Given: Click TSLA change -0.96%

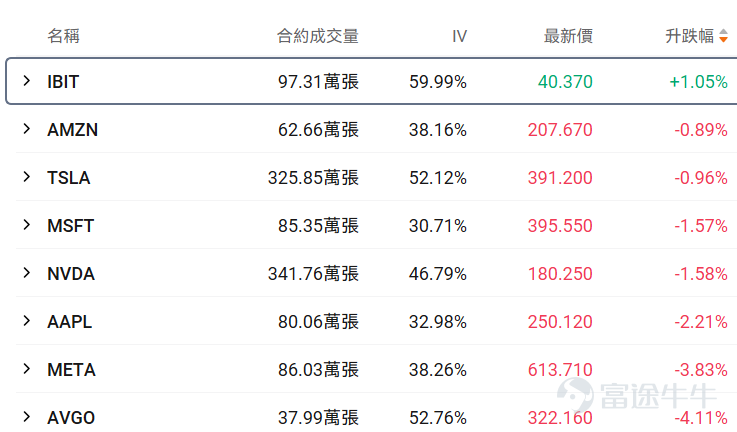Looking at the screenshot, I should coord(701,178).
